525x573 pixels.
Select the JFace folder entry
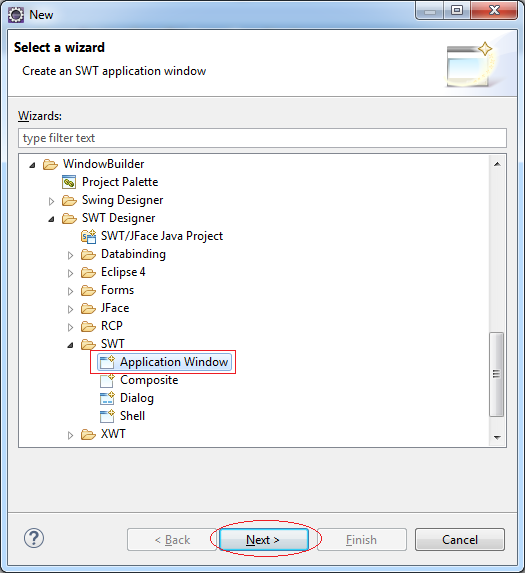105,308
